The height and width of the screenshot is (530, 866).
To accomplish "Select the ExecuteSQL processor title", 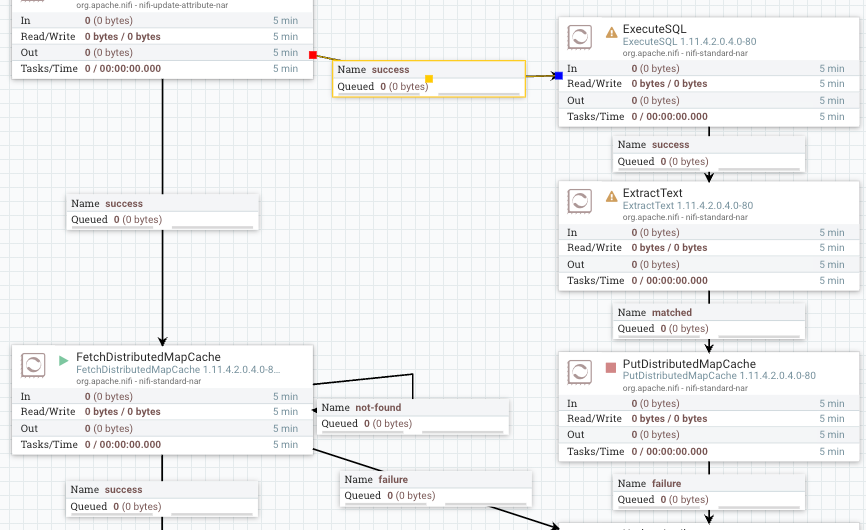I will 654,29.
